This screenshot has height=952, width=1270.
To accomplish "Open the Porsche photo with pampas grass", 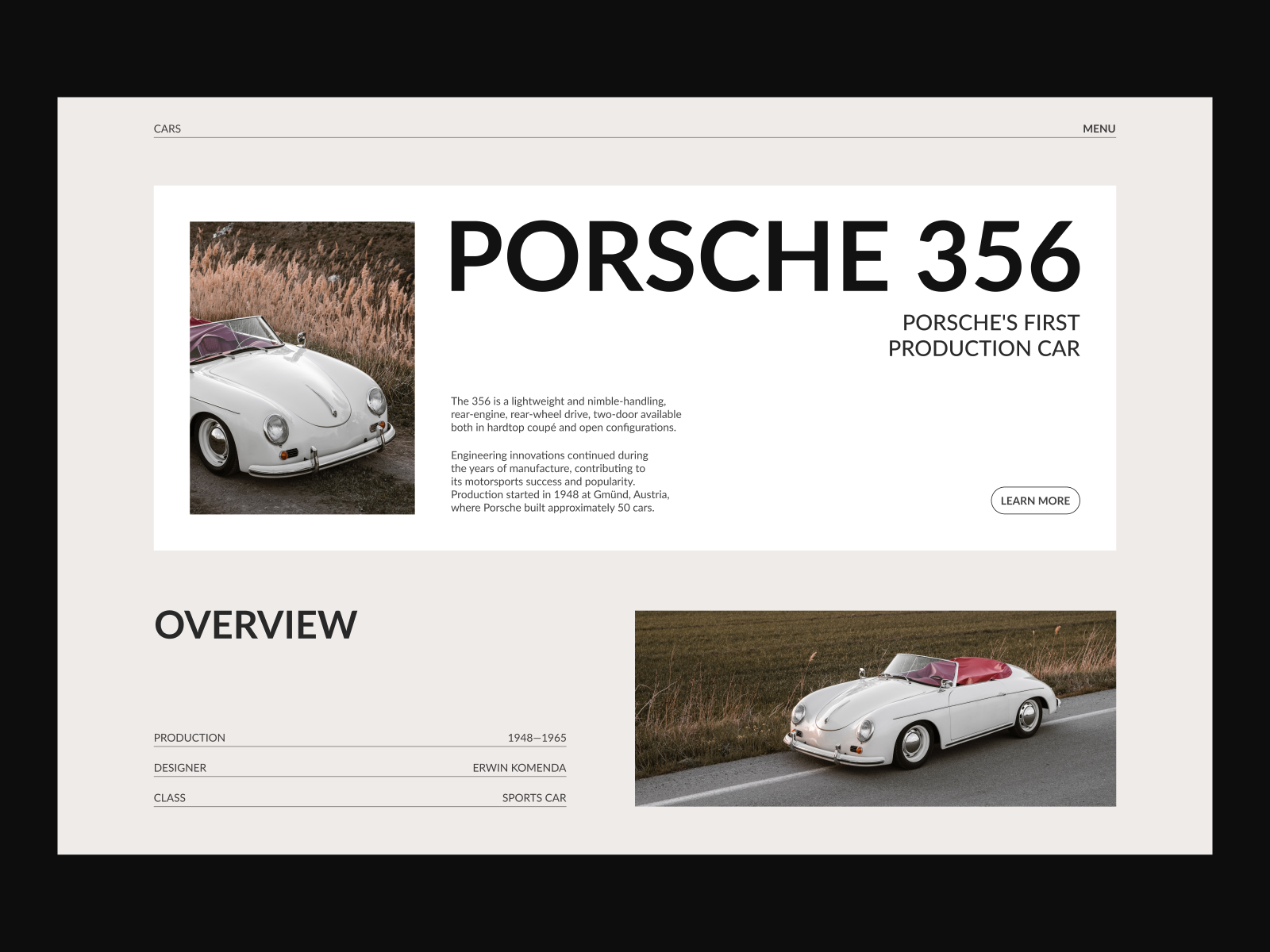I will pos(302,368).
